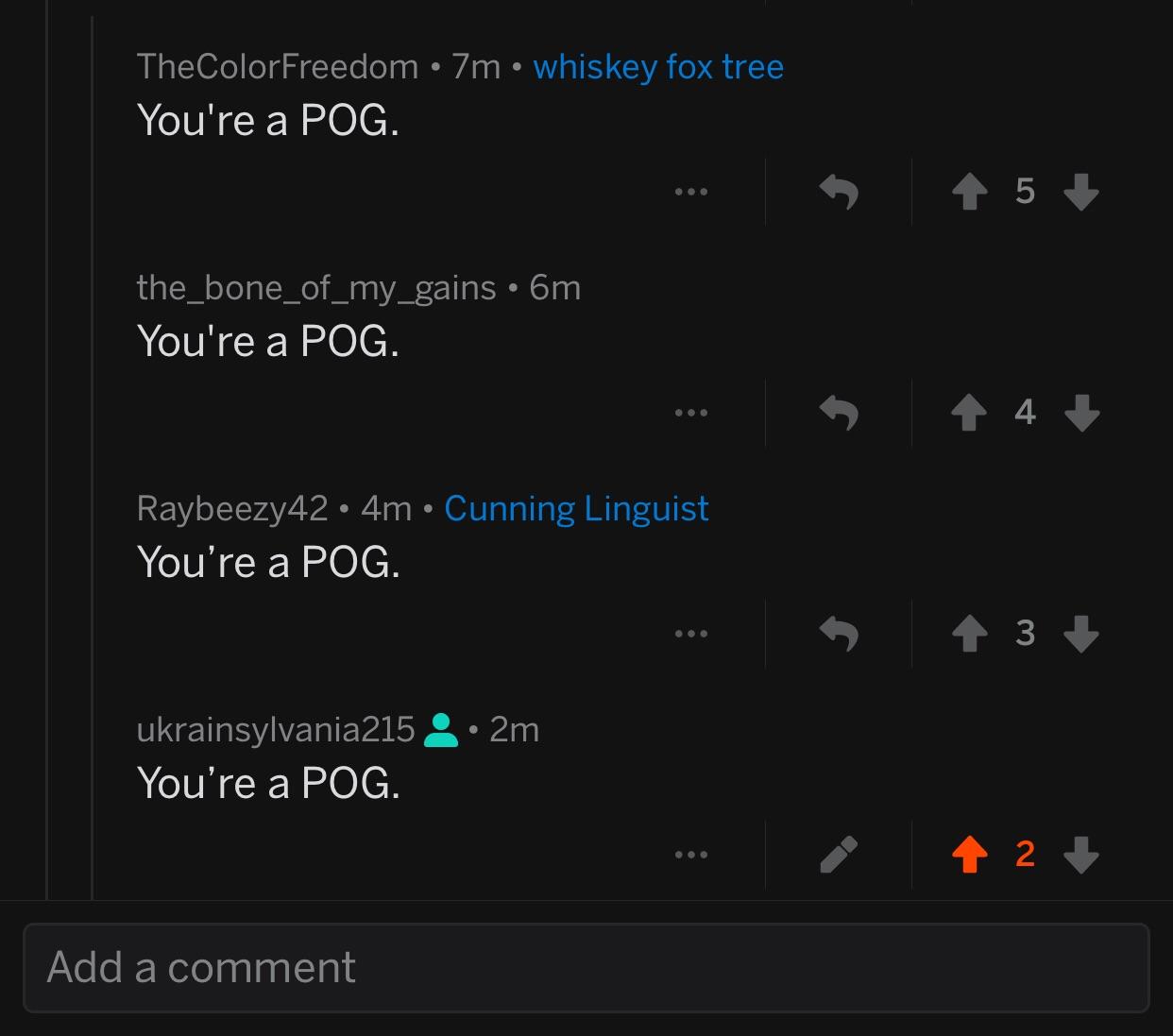Upvote the_bone_of_my_gains comment
The width and height of the screenshot is (1173, 1036).
pyautogui.click(x=969, y=413)
